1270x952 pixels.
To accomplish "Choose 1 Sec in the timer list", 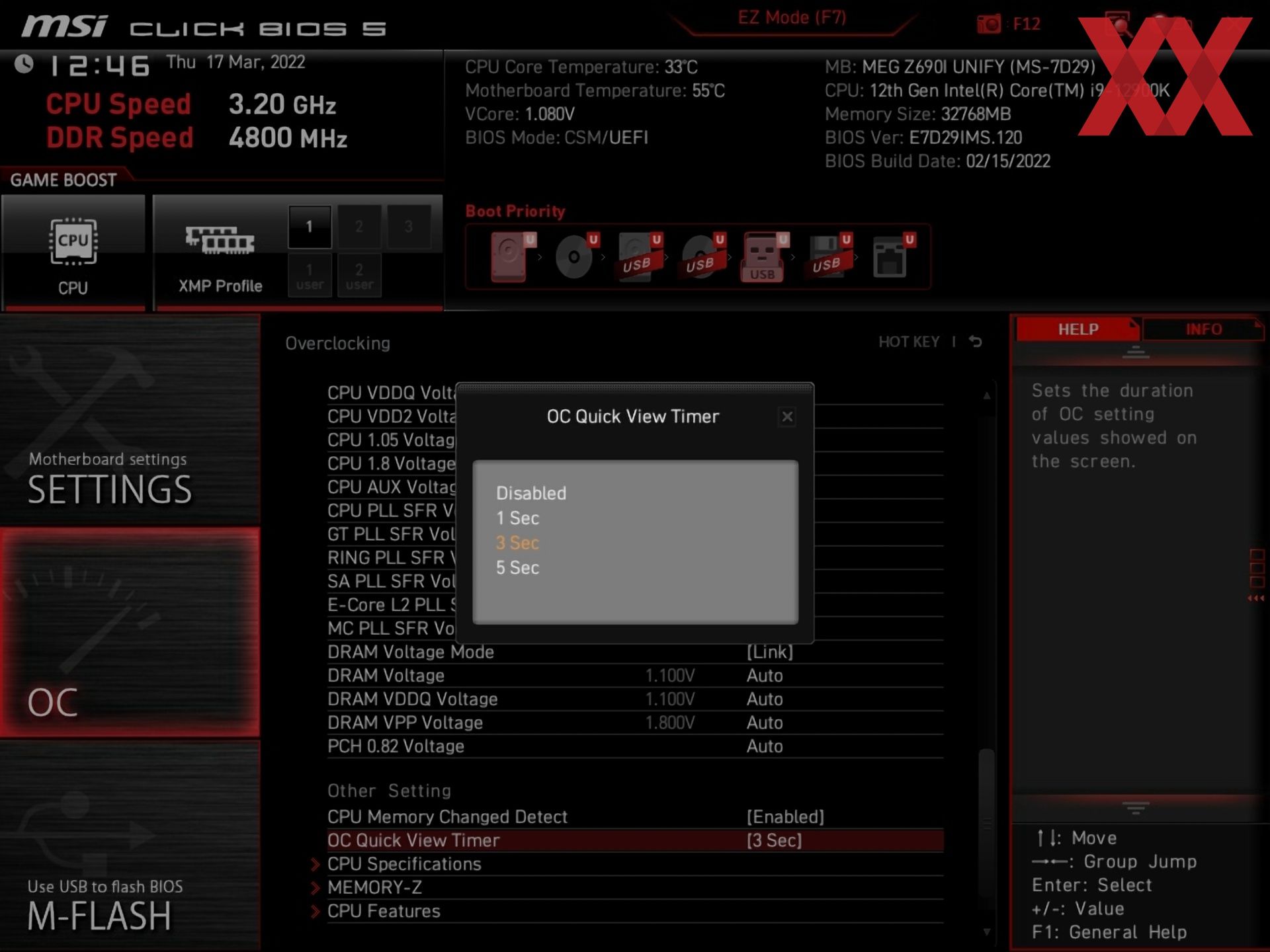I will click(518, 518).
